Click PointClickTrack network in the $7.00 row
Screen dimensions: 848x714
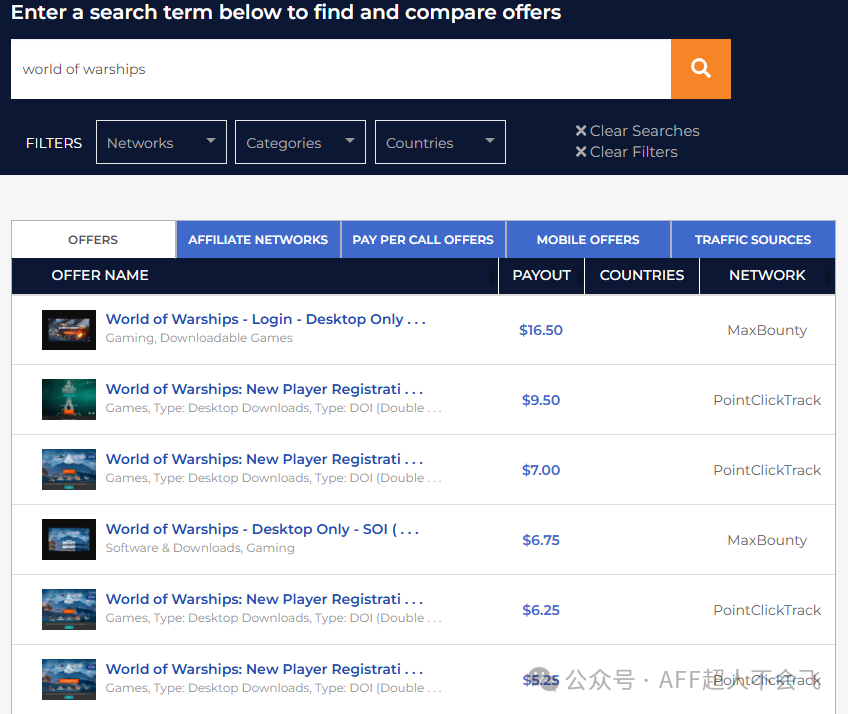tap(767, 470)
